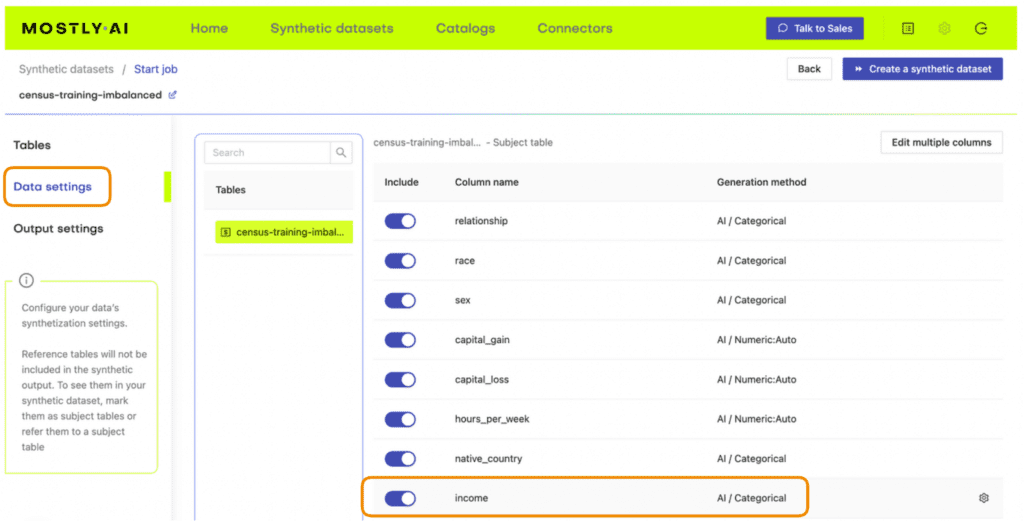Click the logout icon in header
1024x522 pixels.
980,28
